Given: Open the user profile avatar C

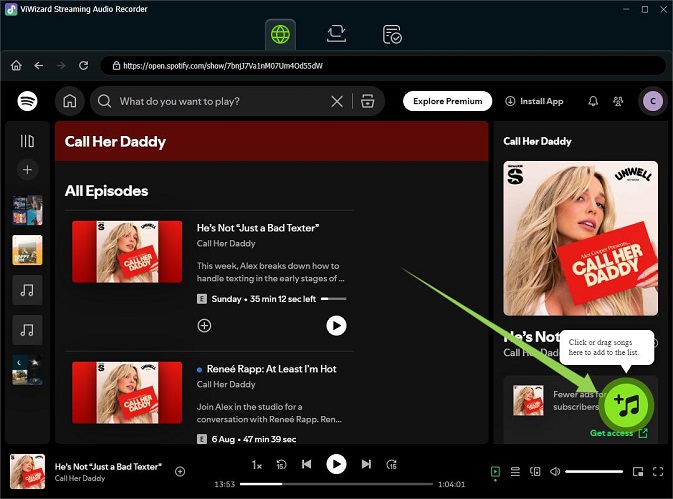Looking at the screenshot, I should click(x=653, y=101).
